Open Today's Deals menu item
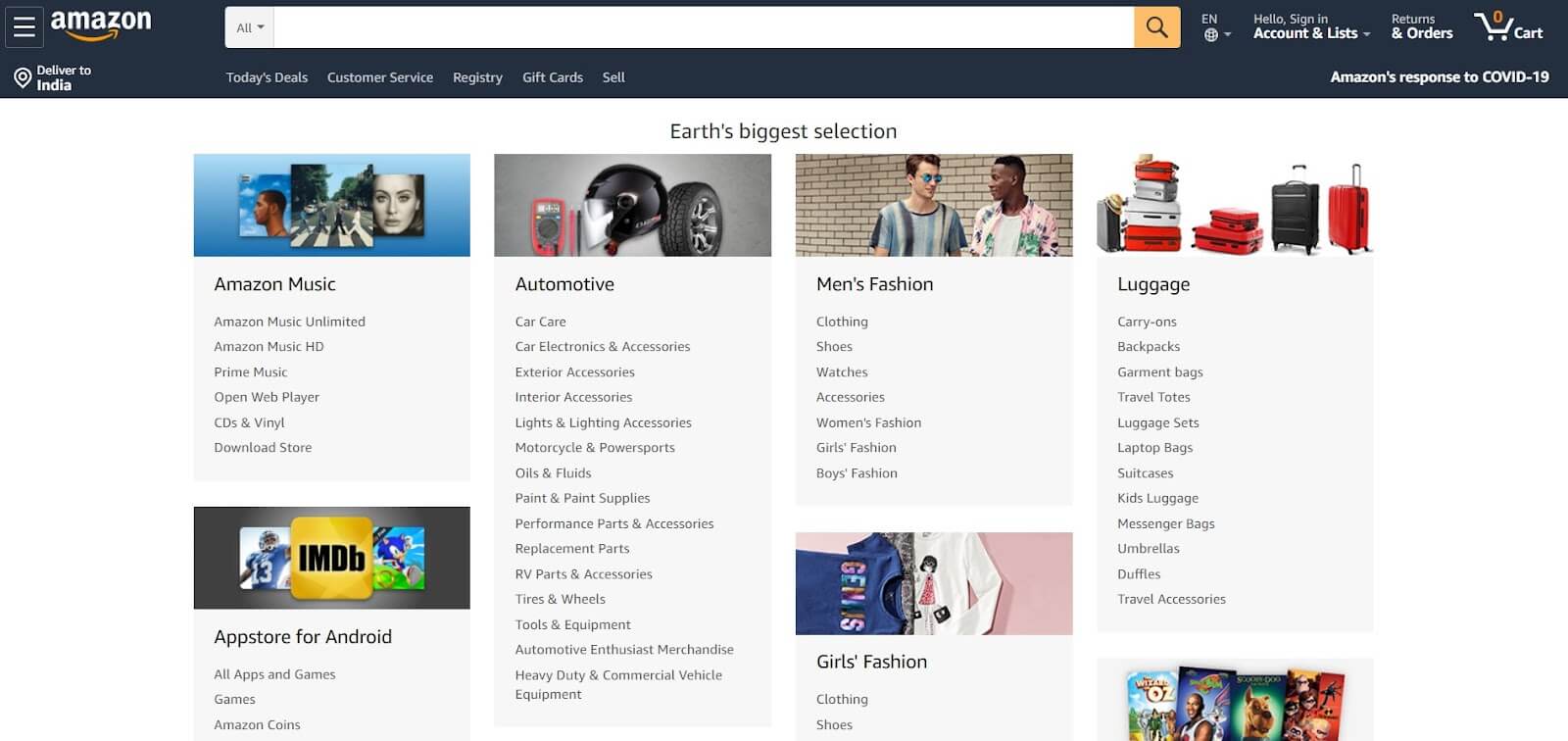 [267, 77]
